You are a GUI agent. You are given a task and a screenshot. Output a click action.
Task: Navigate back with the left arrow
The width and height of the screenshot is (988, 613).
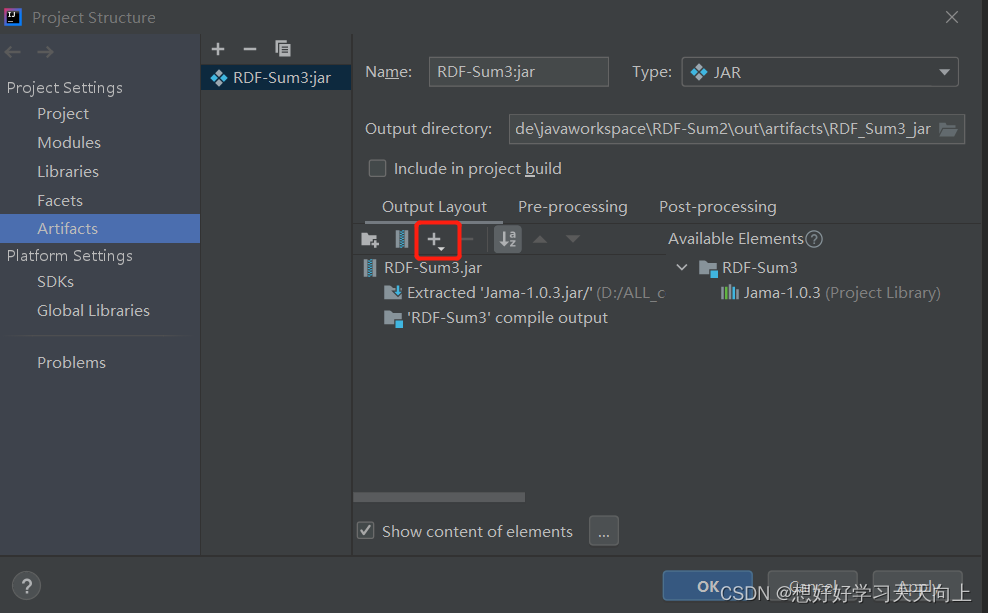tap(13, 52)
